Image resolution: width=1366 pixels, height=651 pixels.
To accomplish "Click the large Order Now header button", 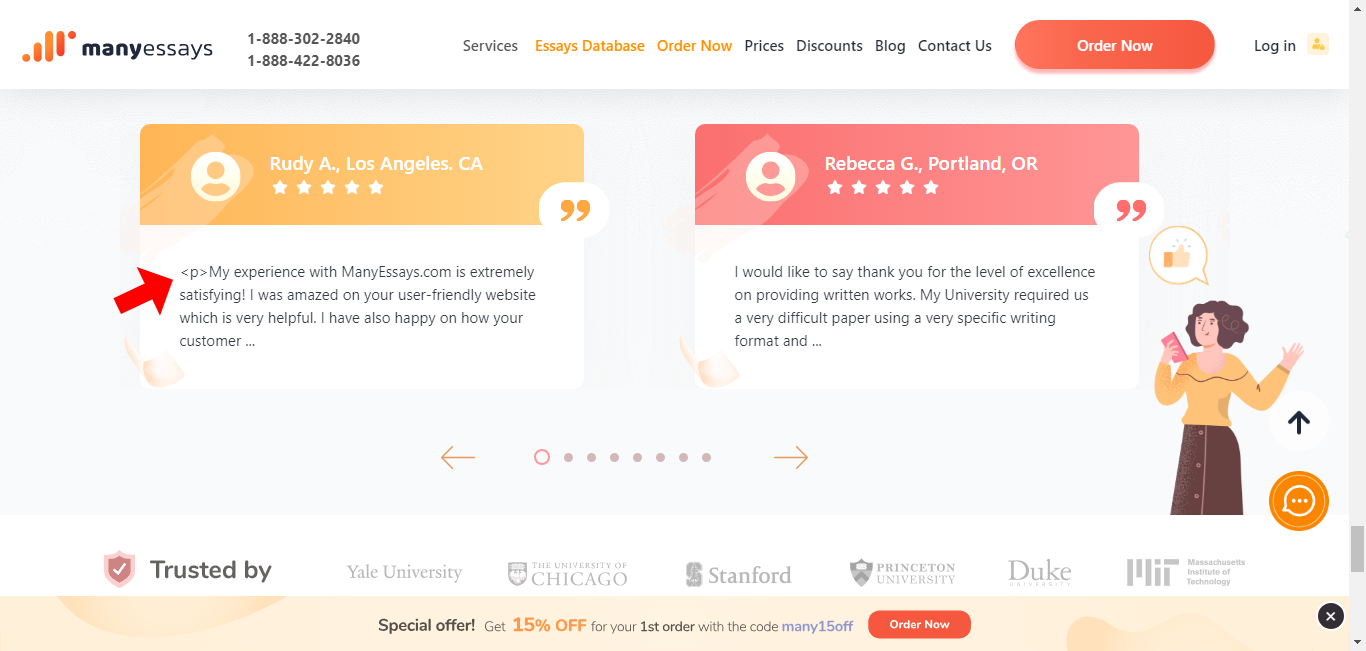I will 1114,46.
